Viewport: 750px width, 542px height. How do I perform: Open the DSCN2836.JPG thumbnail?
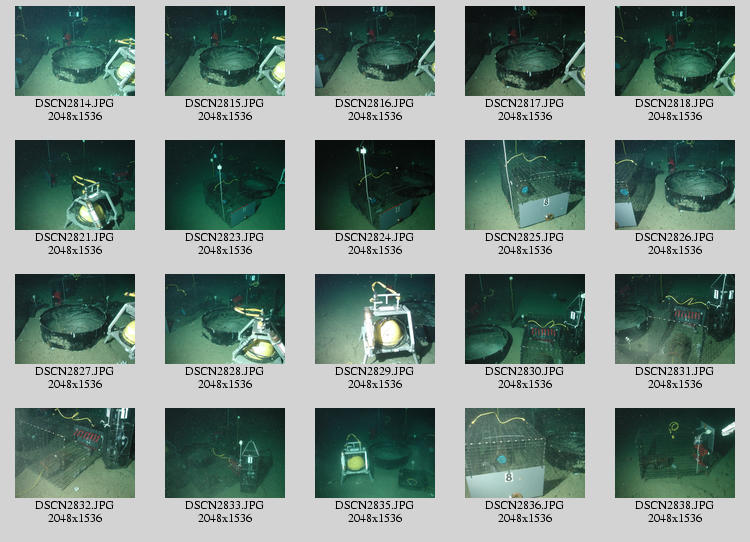[525, 453]
